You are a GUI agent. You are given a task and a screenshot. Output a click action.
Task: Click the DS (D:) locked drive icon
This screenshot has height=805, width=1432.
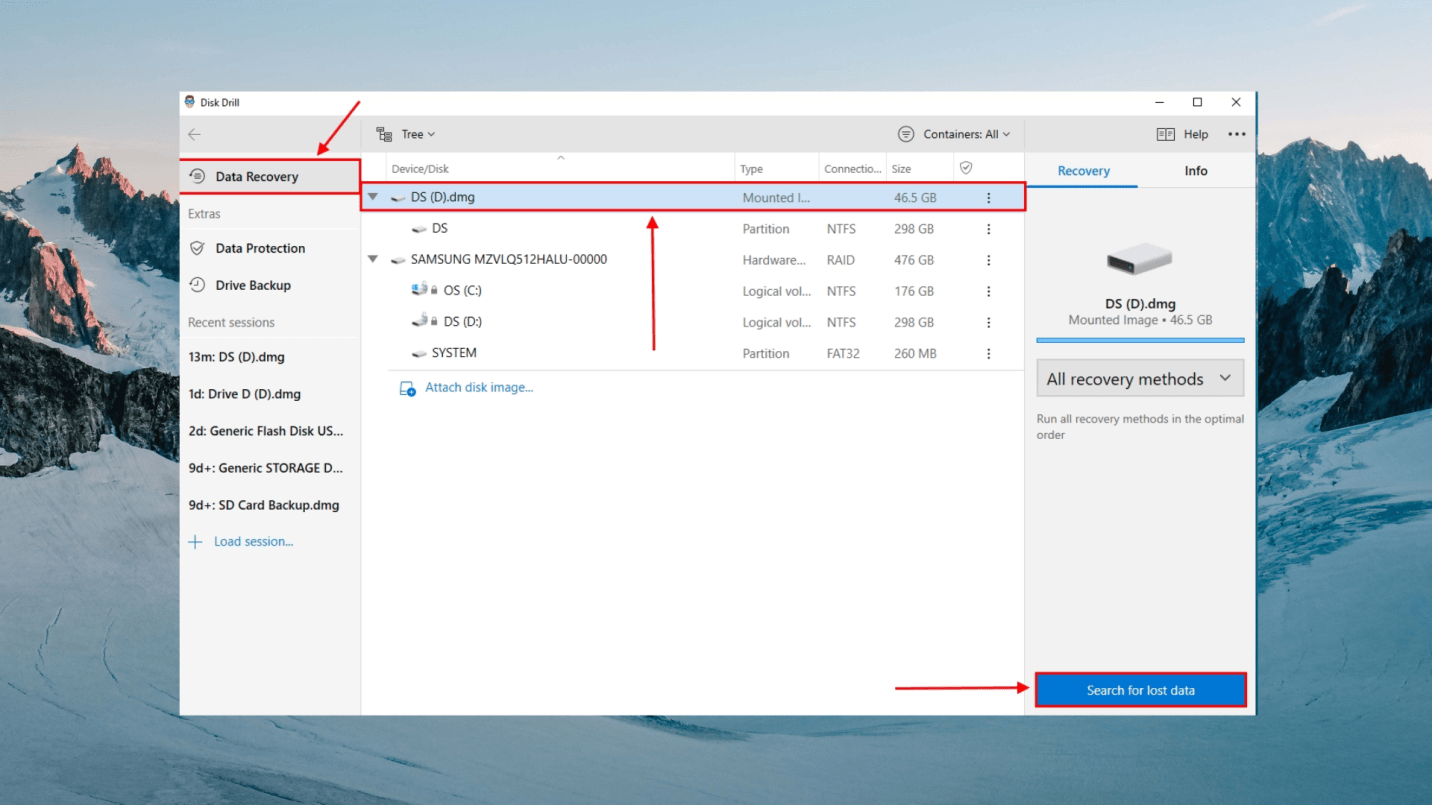point(419,321)
